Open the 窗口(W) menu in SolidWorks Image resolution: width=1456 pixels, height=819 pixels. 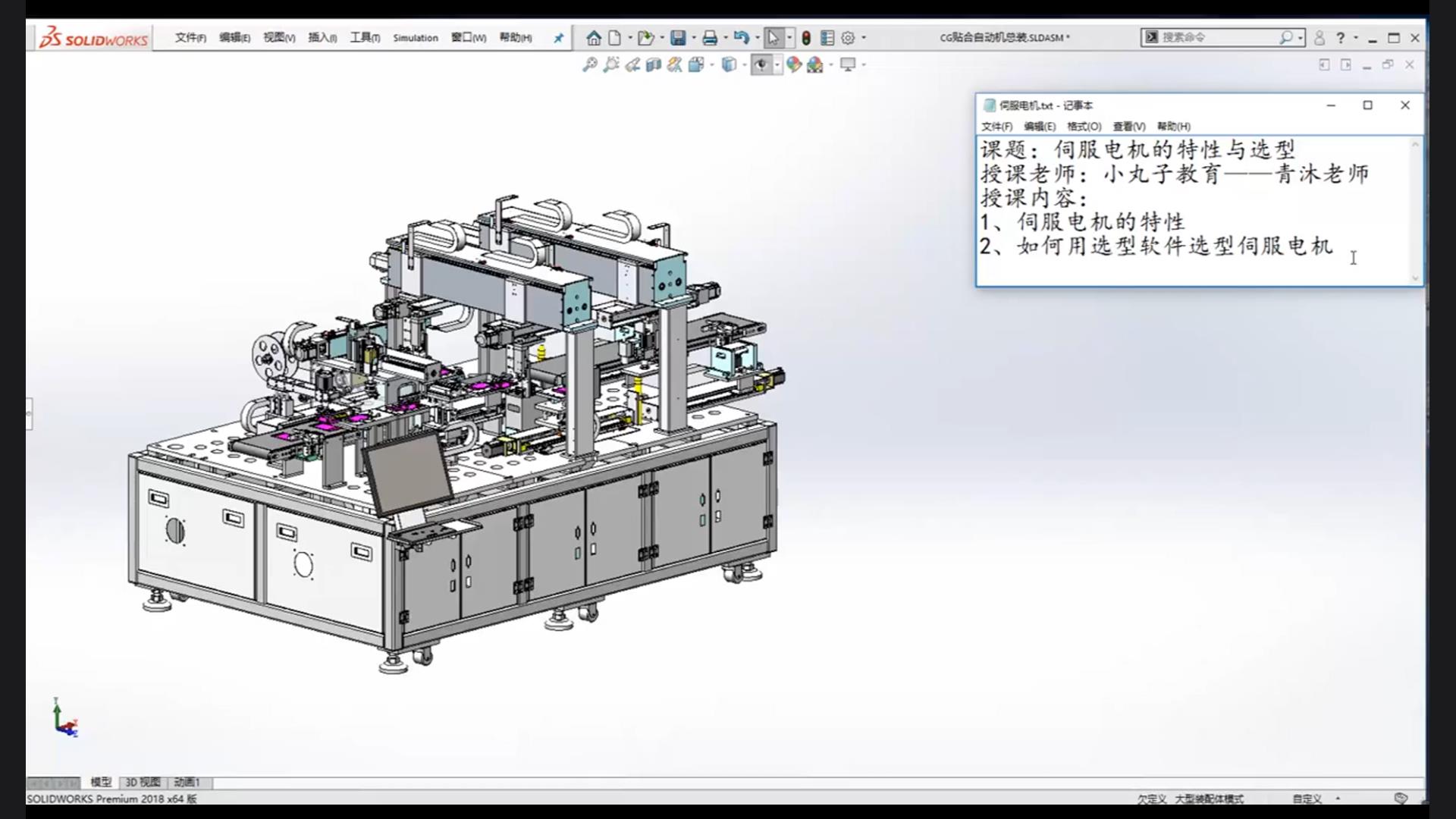(x=469, y=38)
